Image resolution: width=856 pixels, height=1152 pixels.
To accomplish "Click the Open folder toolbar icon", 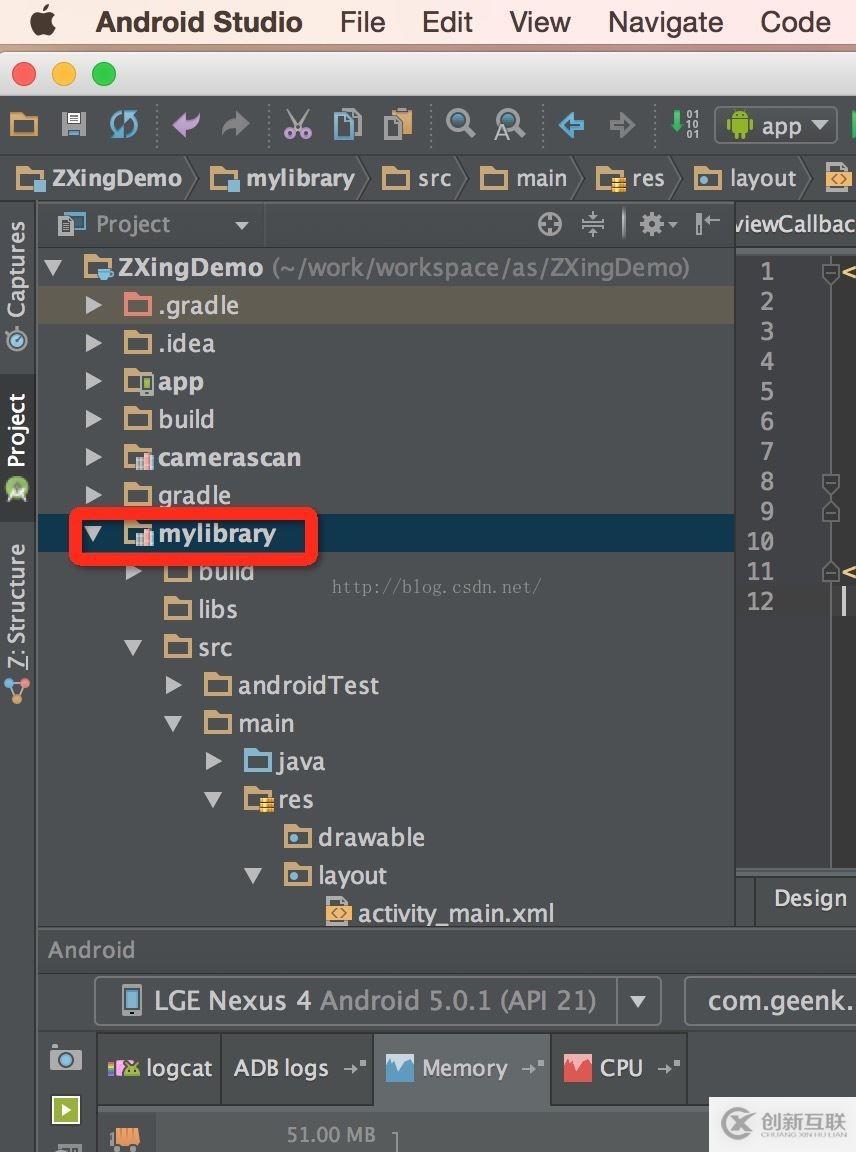I will click(x=24, y=124).
